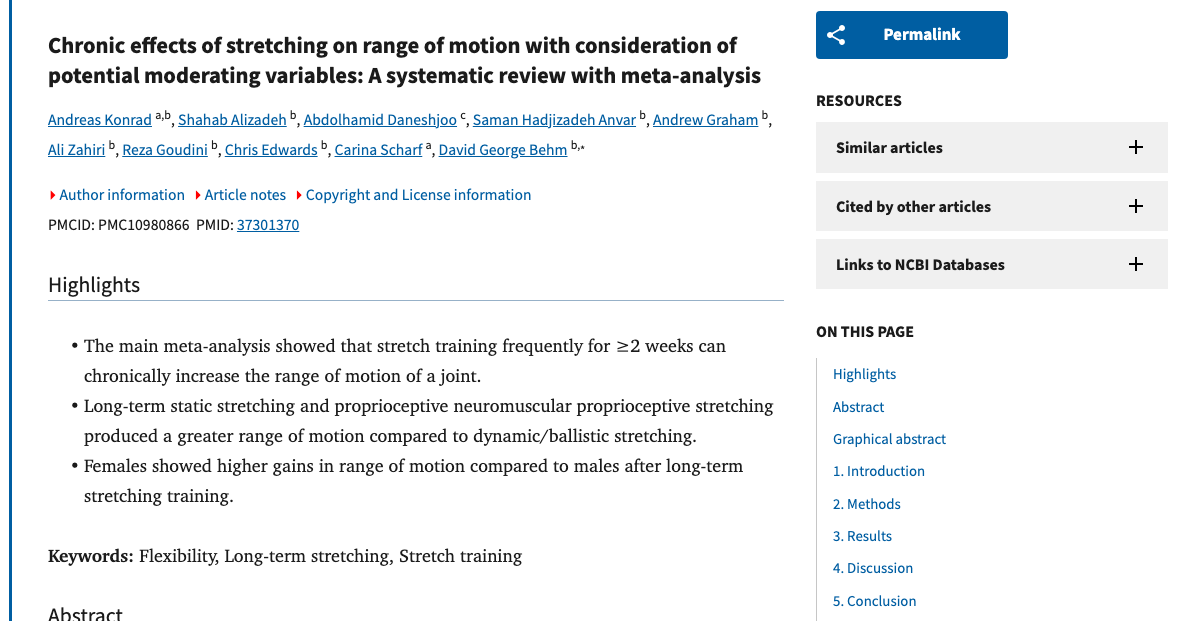Click the plus icon next to Similar articles
Image resolution: width=1200 pixels, height=621 pixels.
coord(1135,147)
